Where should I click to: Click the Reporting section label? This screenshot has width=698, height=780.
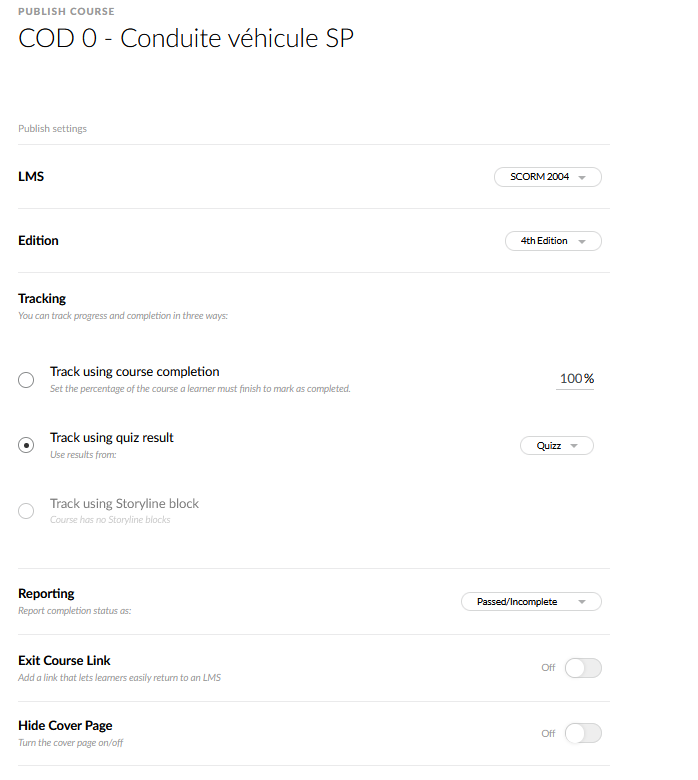pyautogui.click(x=46, y=594)
